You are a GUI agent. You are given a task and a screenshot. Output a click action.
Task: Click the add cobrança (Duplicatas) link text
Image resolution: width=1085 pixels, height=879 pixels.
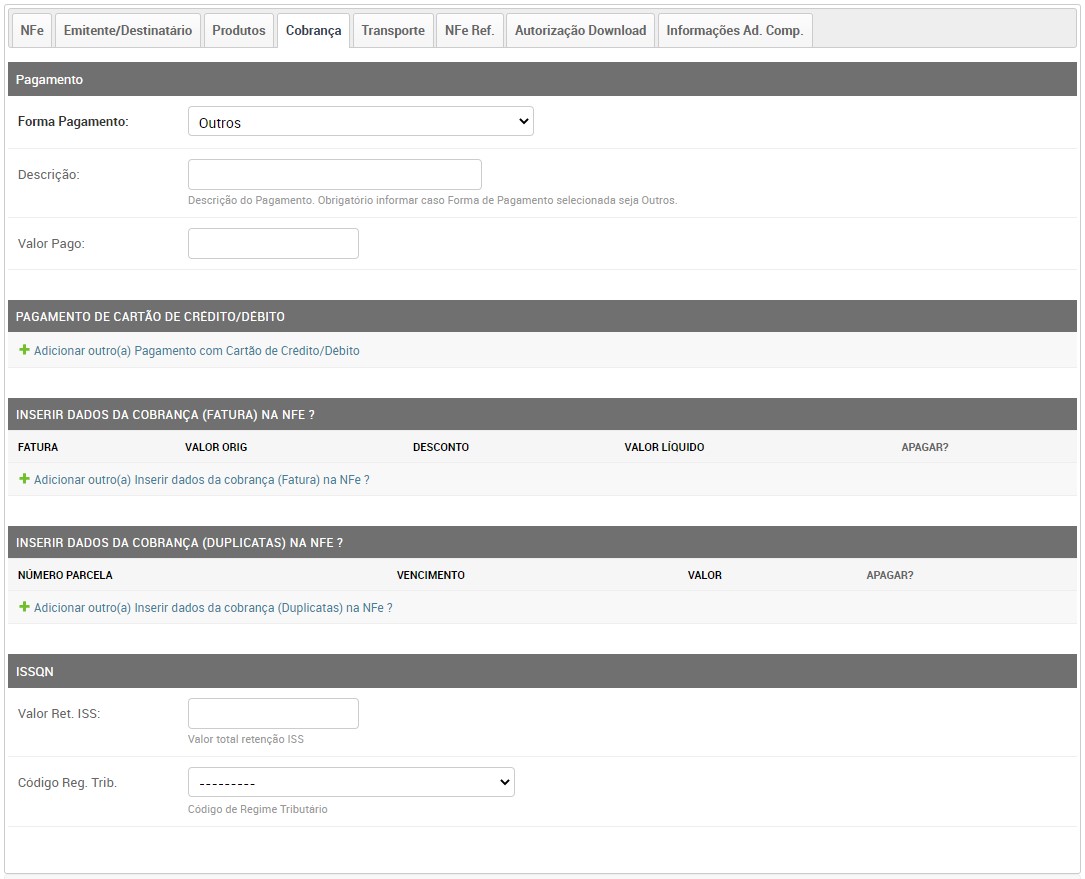[213, 608]
